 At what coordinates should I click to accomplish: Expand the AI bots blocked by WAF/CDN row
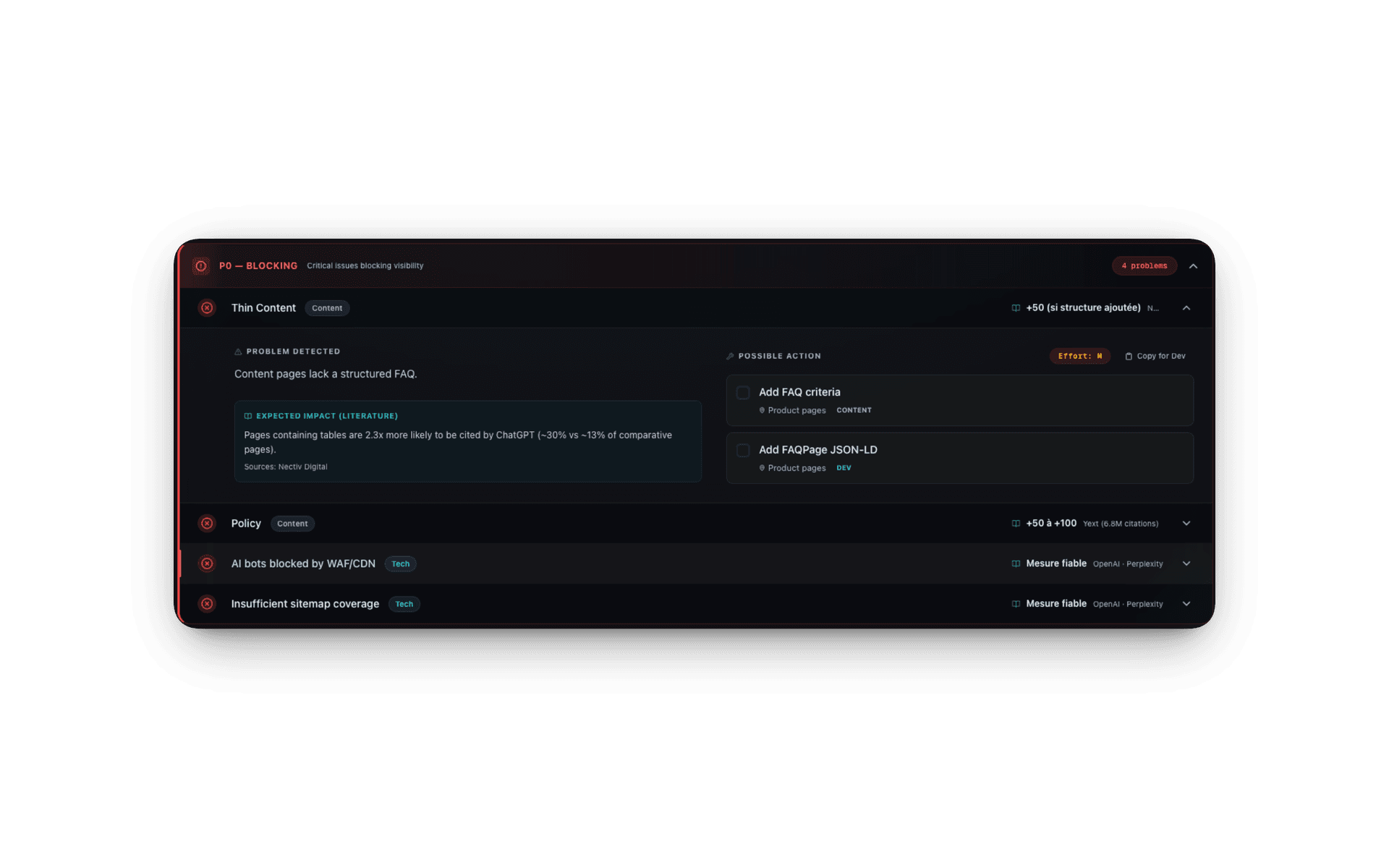[1186, 563]
